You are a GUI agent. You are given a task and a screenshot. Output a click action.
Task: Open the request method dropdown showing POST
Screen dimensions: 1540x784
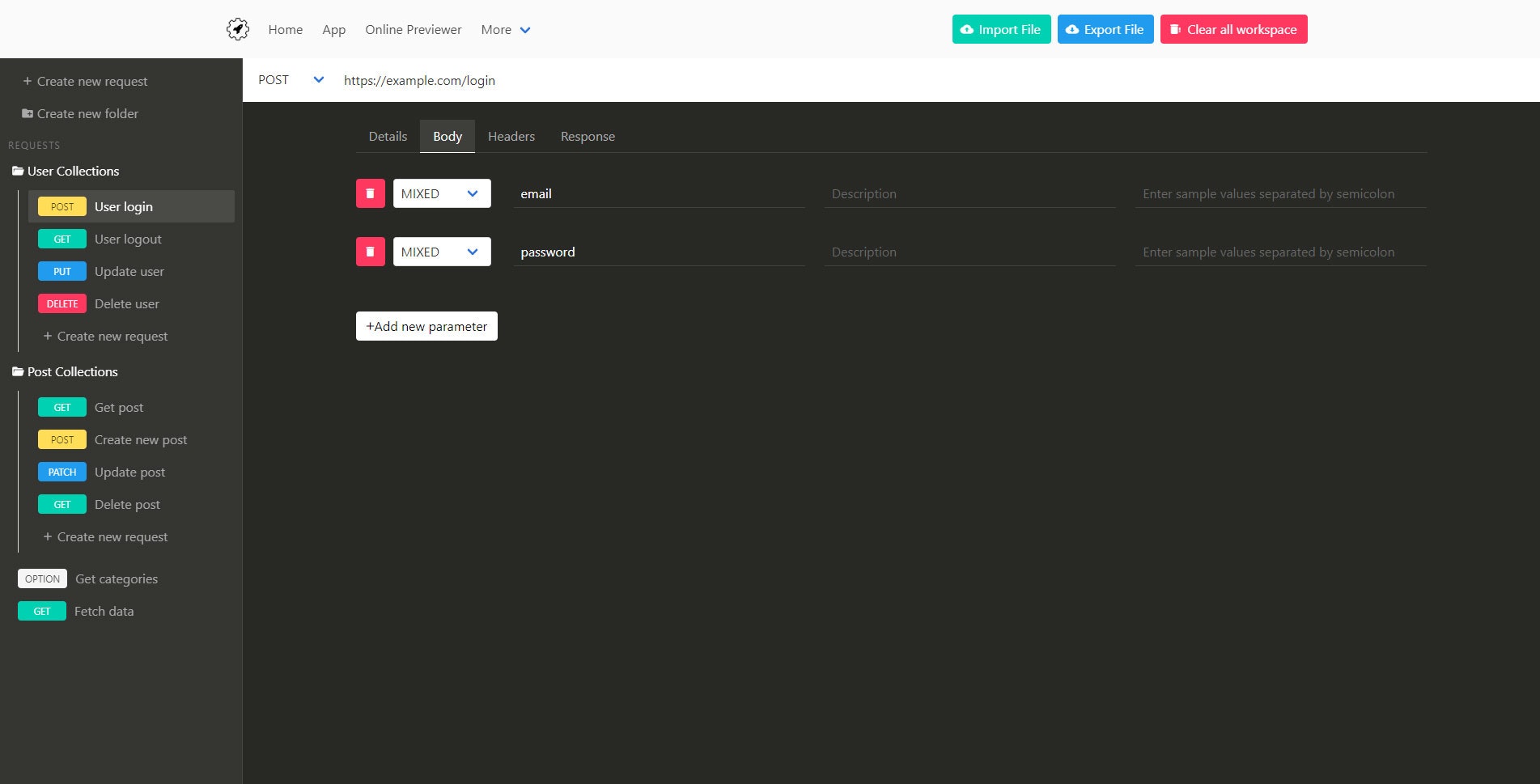(x=318, y=79)
